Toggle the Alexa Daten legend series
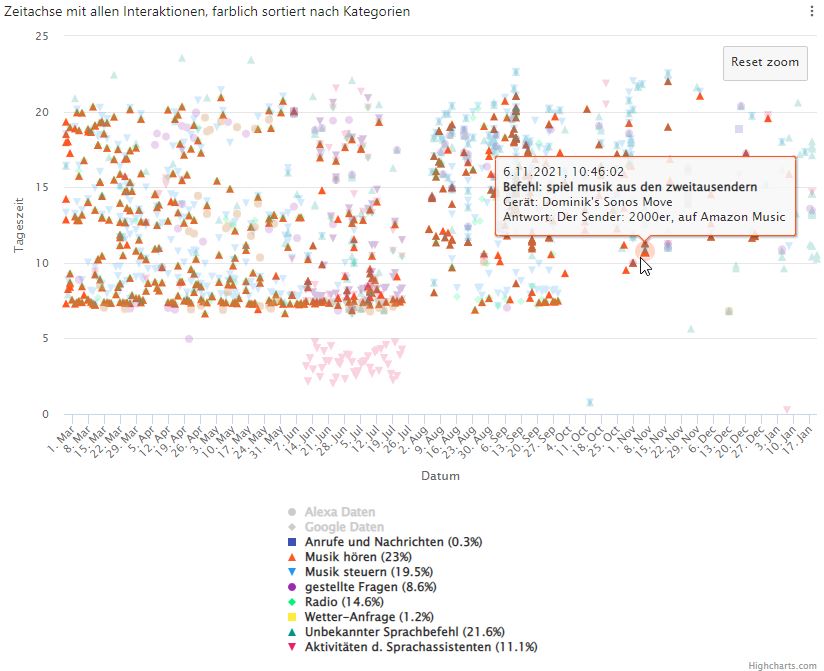The width and height of the screenshot is (824, 671). (339, 512)
